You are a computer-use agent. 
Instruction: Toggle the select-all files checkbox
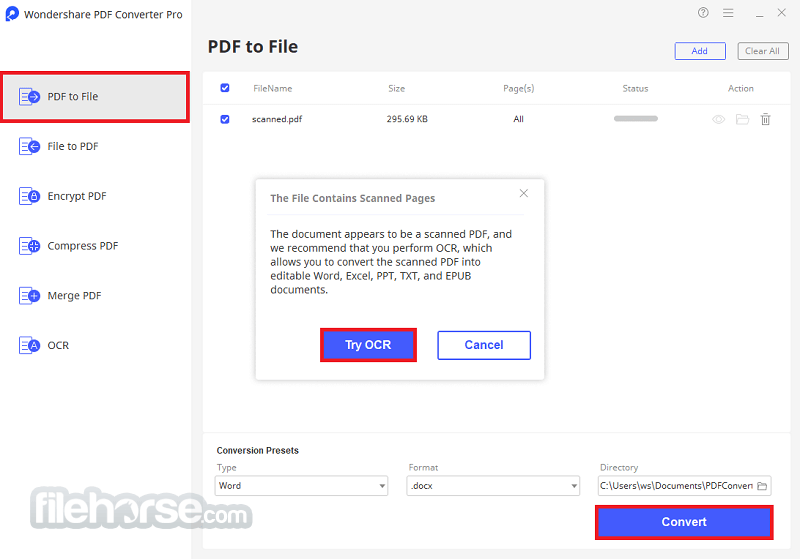pyautogui.click(x=224, y=88)
